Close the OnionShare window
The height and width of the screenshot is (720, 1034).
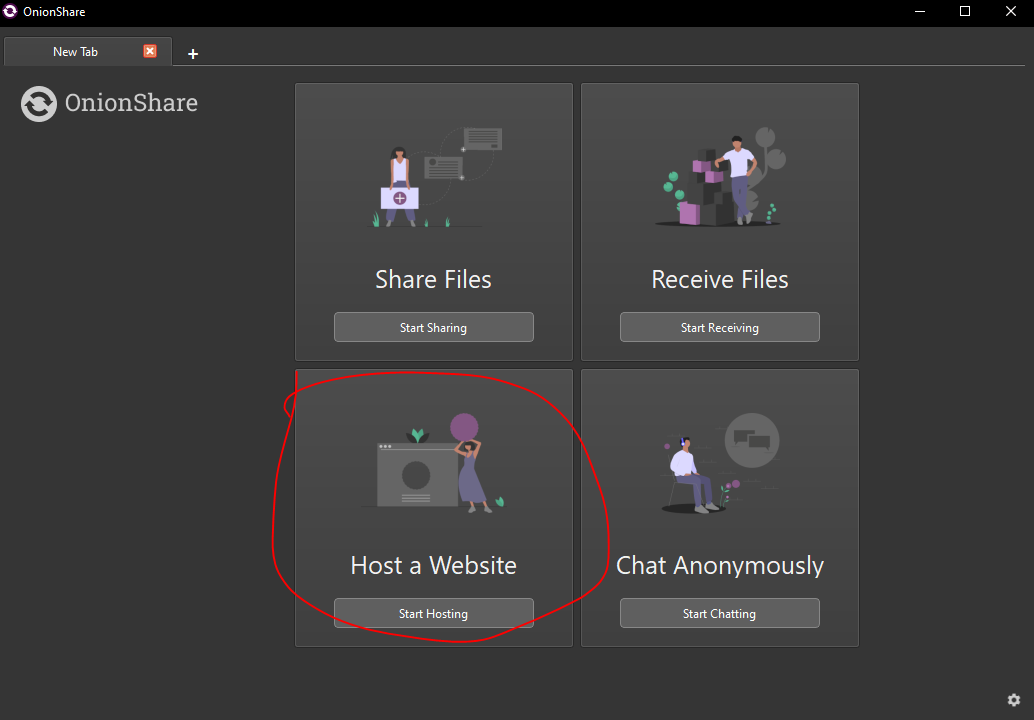pos(1010,11)
